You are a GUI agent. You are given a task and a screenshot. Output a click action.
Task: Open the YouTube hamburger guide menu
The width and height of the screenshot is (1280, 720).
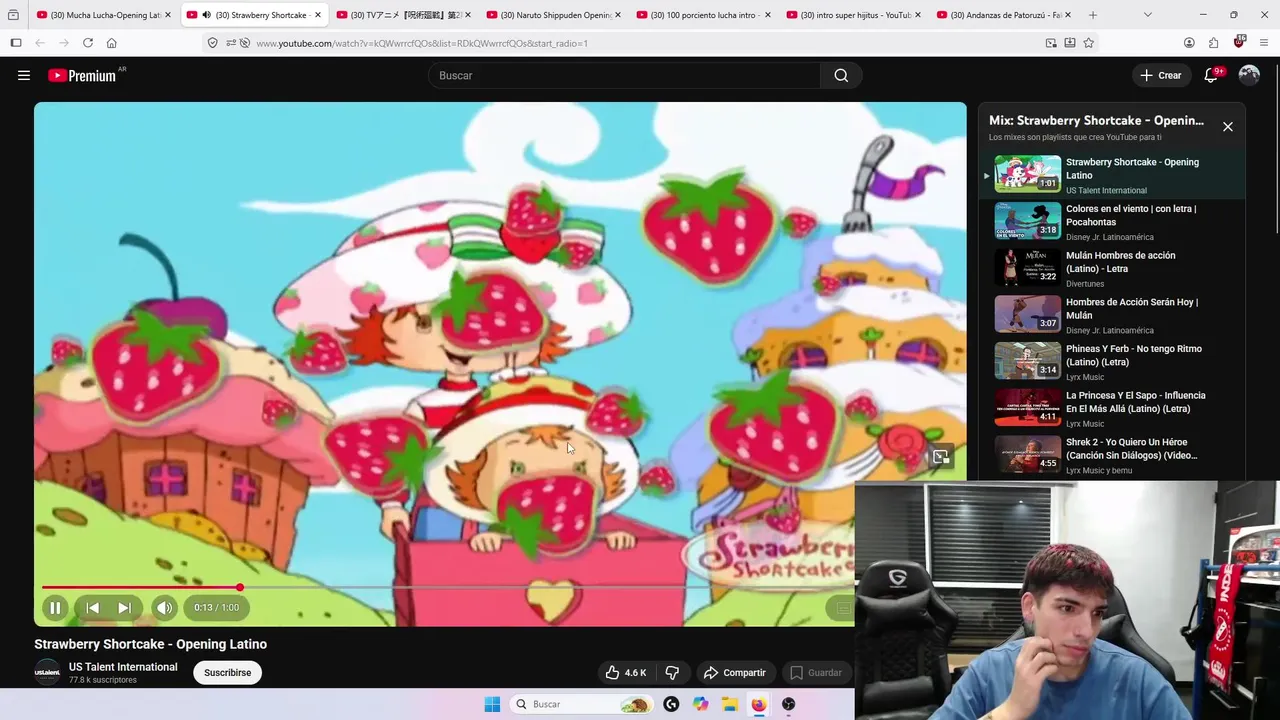pos(24,75)
